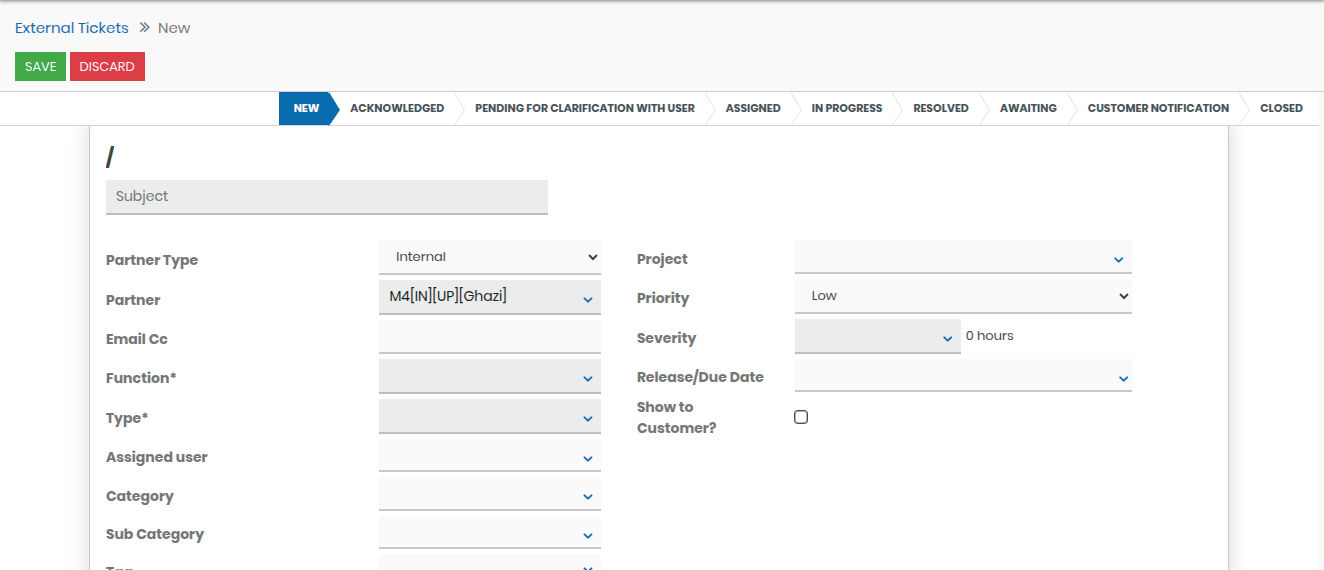Image resolution: width=1324 pixels, height=570 pixels.
Task: Switch status to In Progress
Action: (846, 108)
